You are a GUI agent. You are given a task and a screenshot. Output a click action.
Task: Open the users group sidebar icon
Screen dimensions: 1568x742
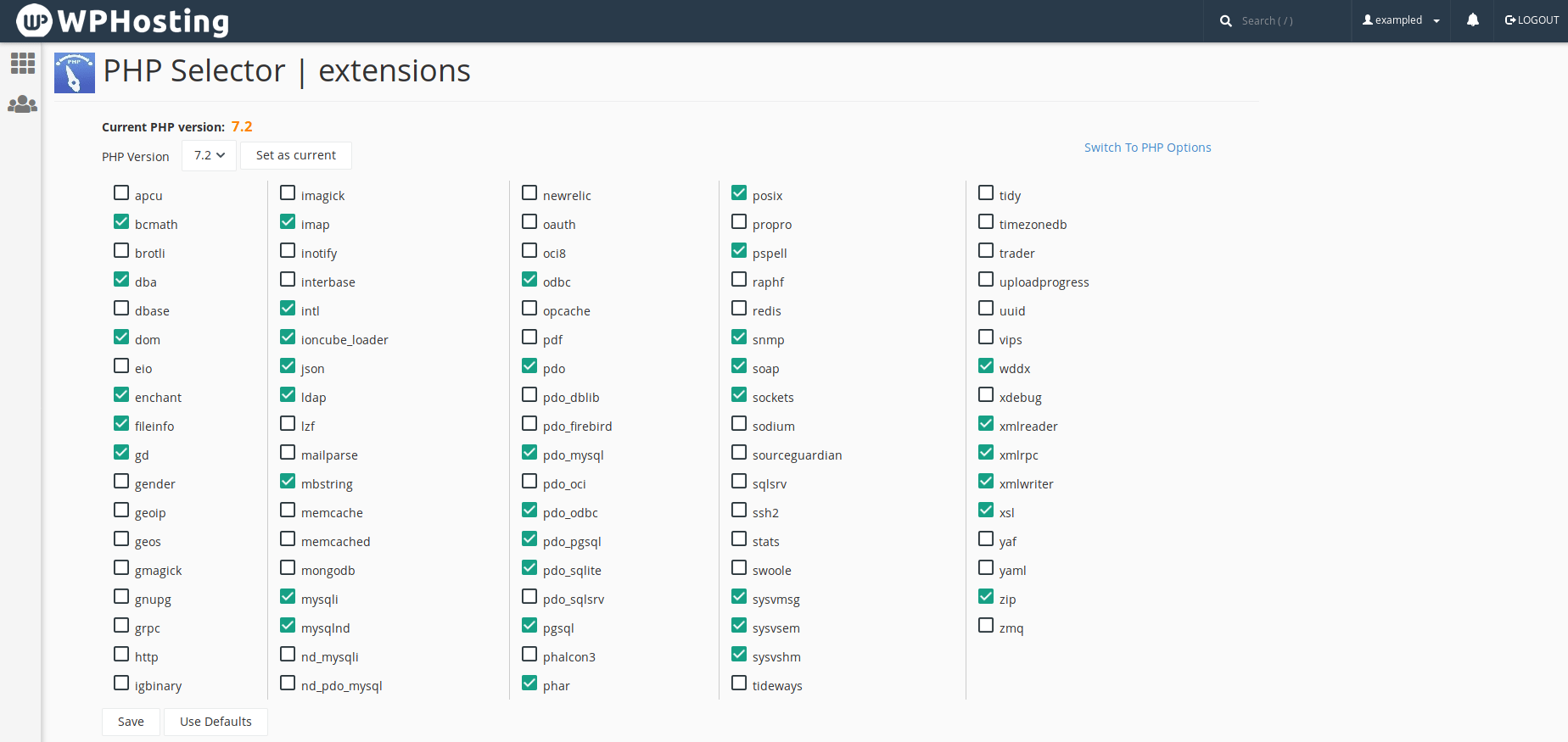[x=23, y=104]
